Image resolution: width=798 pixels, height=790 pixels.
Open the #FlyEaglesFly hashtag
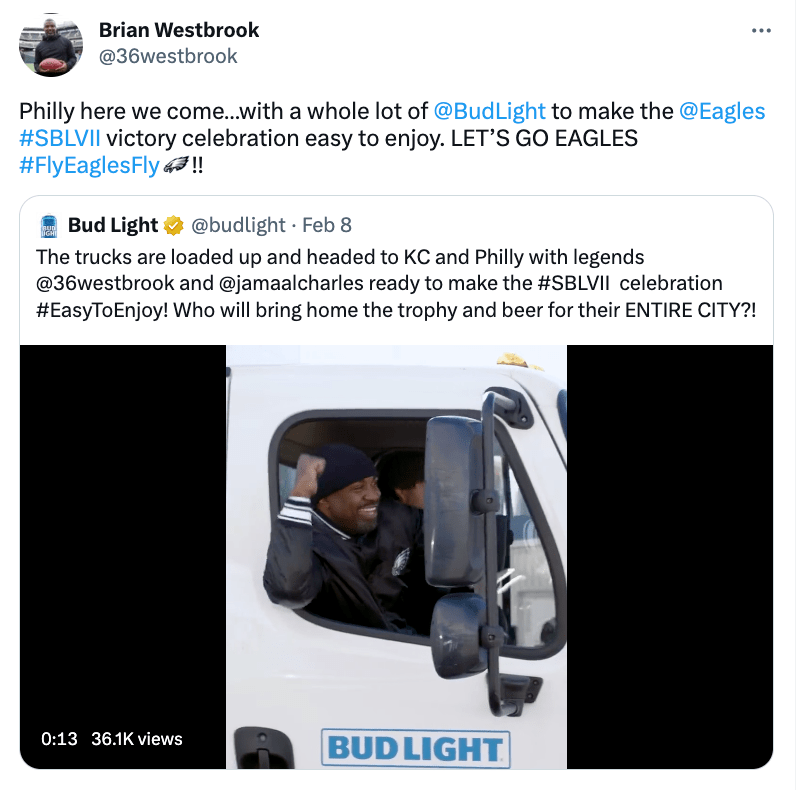pos(89,165)
